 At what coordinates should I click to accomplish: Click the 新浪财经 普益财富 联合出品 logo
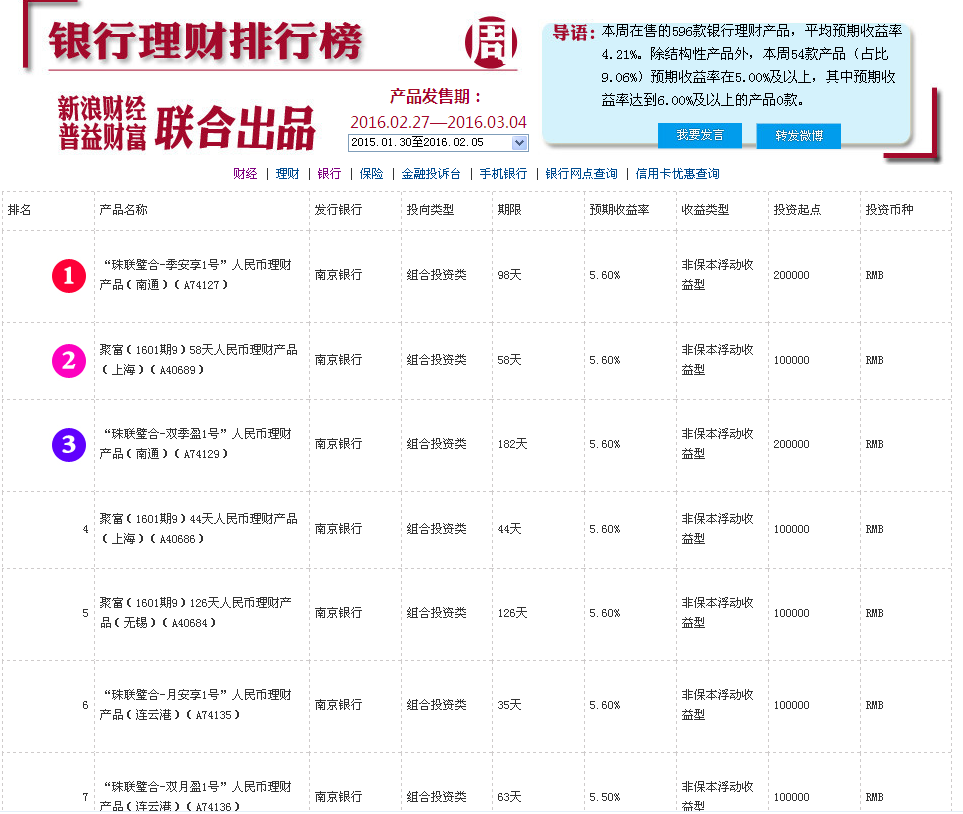pos(186,124)
